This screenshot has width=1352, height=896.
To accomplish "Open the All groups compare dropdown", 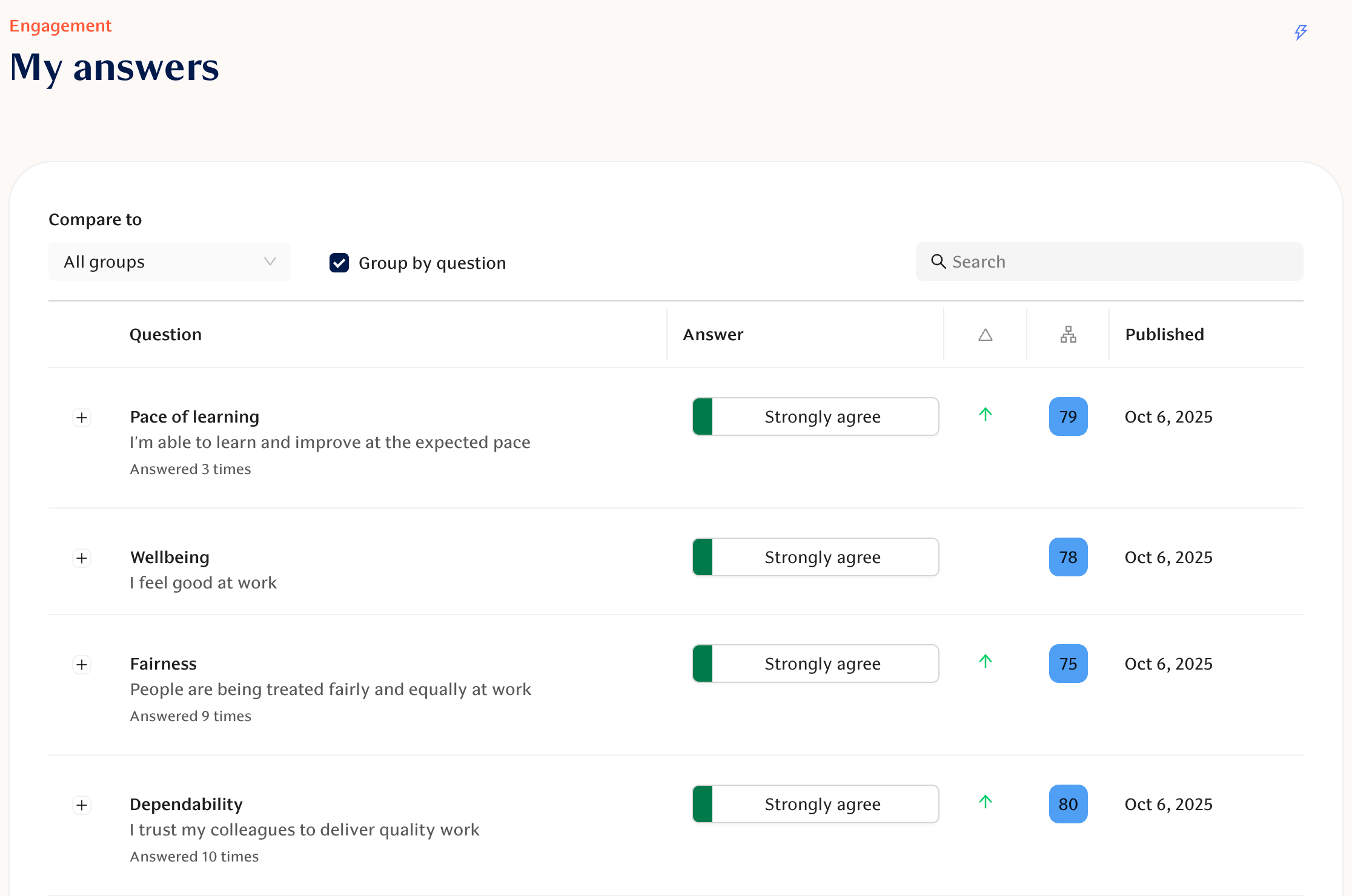I will coord(170,262).
